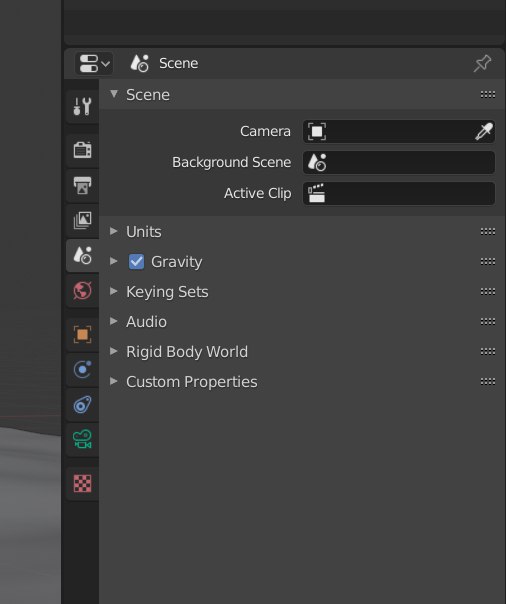Open the Object Data camera properties tab
Screen dimensions: 506x604
click(82, 440)
